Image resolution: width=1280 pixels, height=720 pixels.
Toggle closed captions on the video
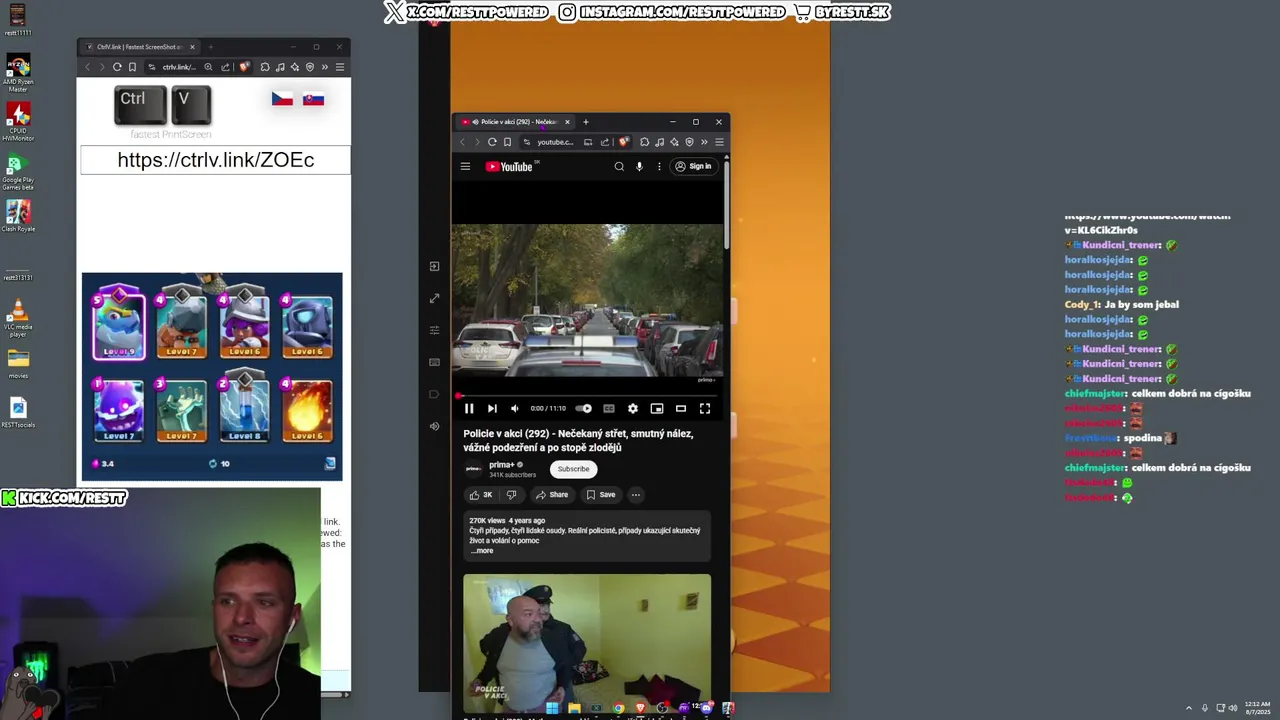(x=609, y=408)
